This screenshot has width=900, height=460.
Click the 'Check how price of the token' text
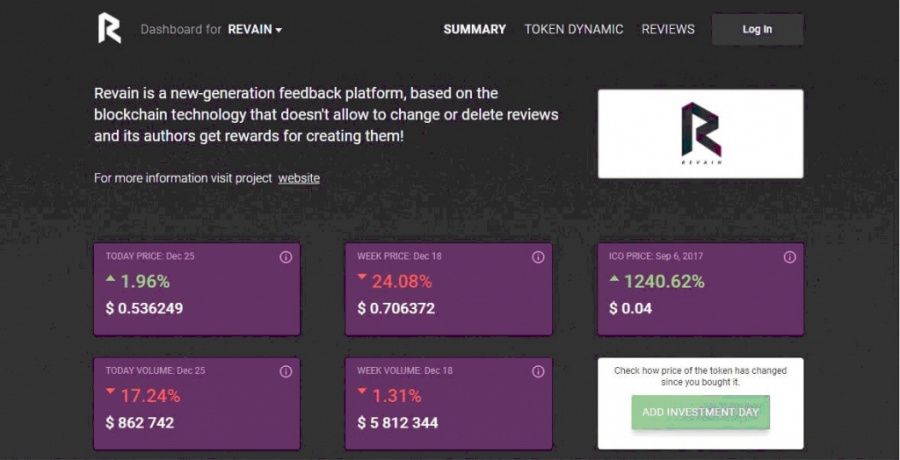pos(700,376)
